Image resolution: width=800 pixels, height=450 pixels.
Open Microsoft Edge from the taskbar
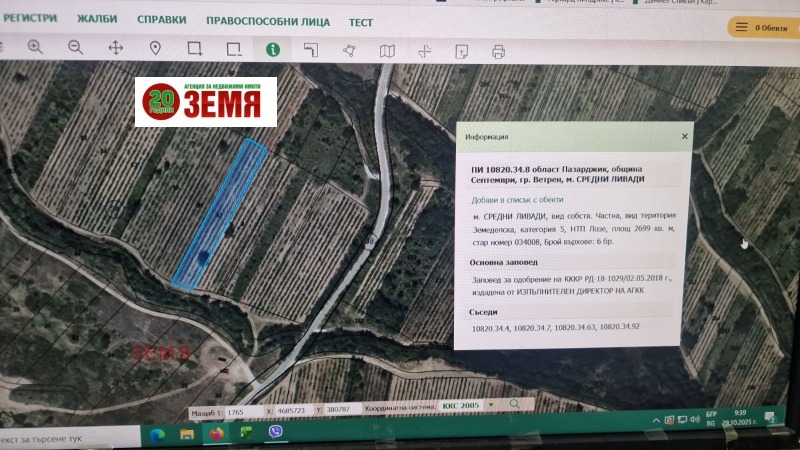tap(157, 435)
